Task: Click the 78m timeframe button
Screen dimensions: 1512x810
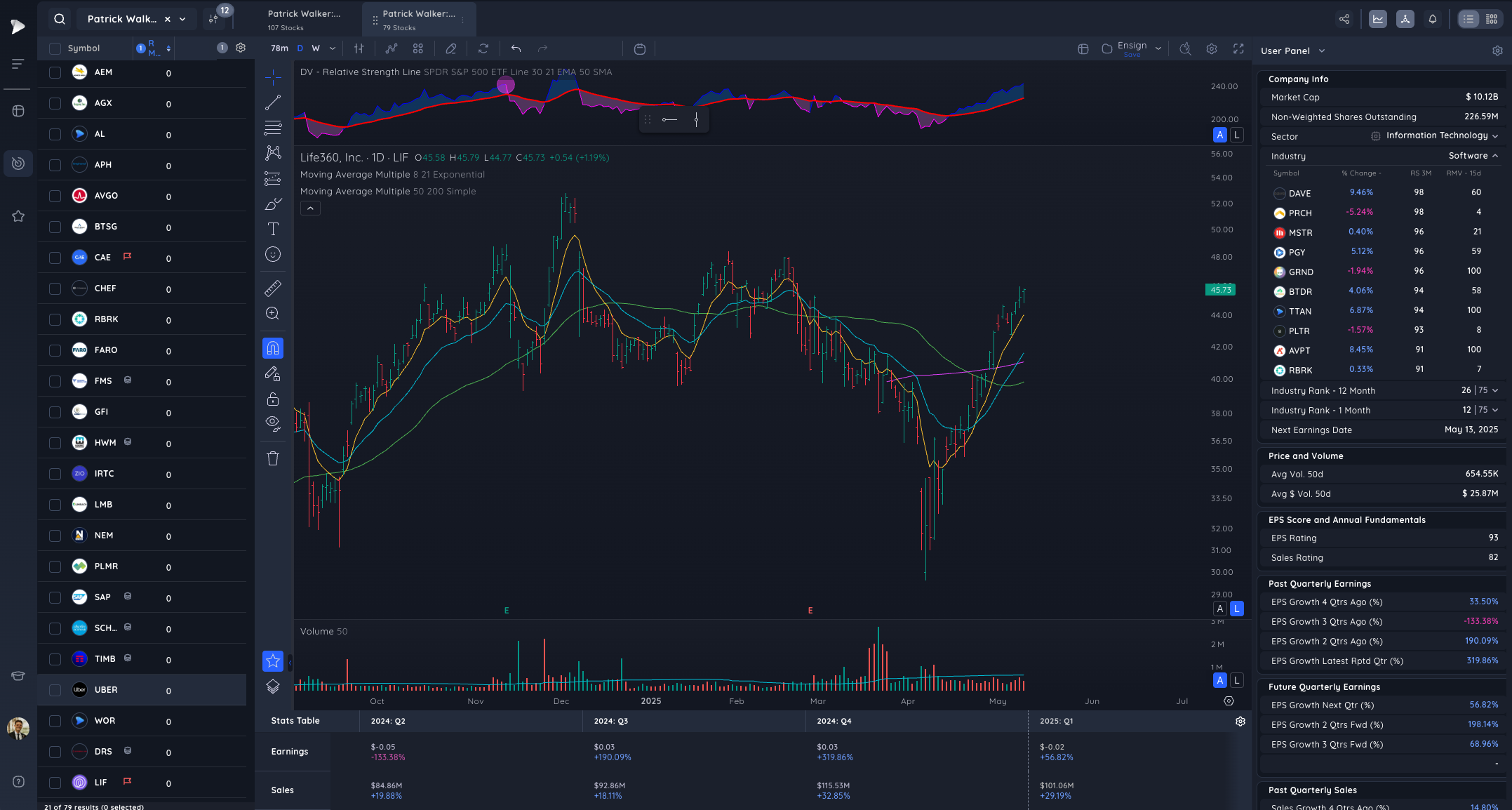Action: click(x=279, y=48)
